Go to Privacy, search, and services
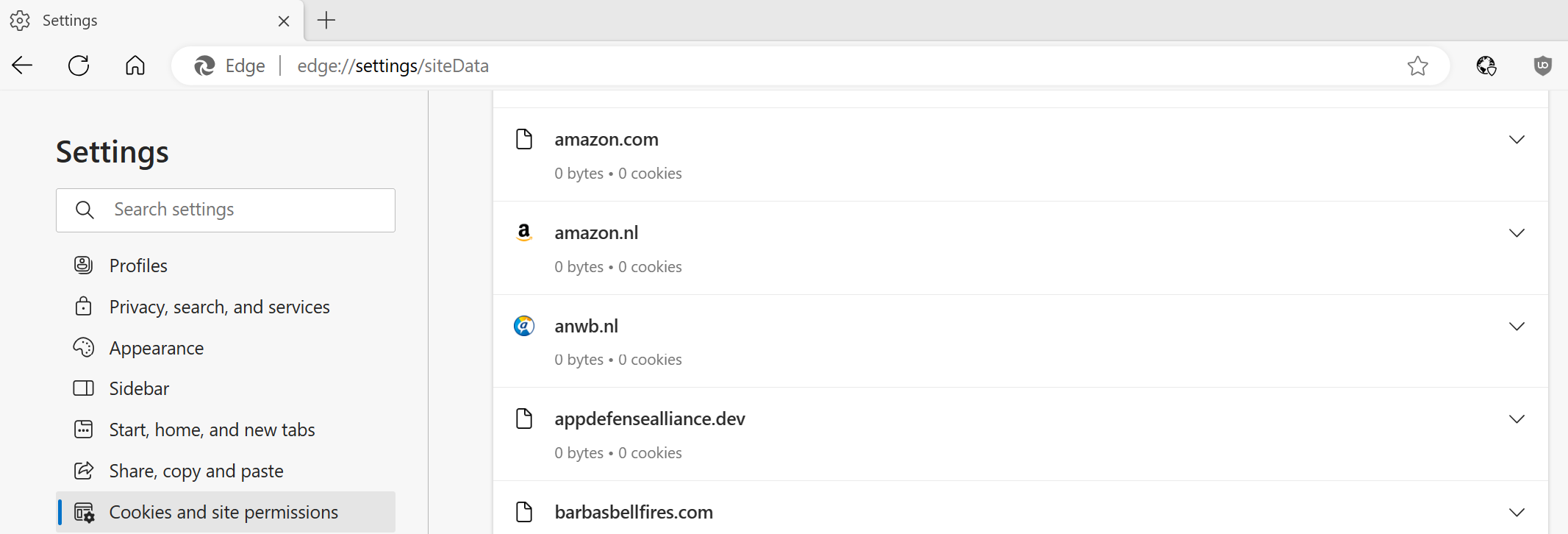Viewport: 1568px width, 534px height. (x=219, y=307)
